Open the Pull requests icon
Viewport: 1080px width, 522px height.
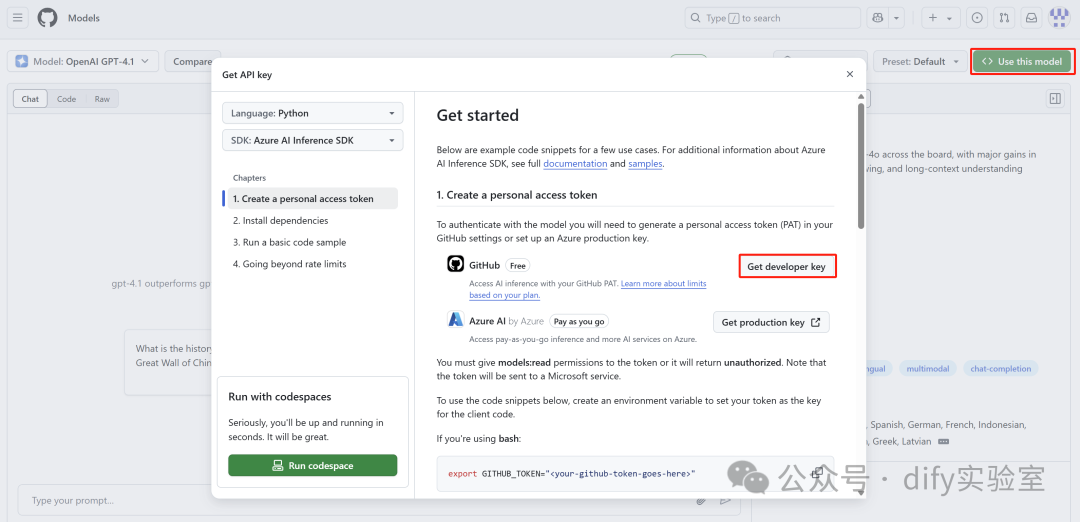pos(1004,18)
